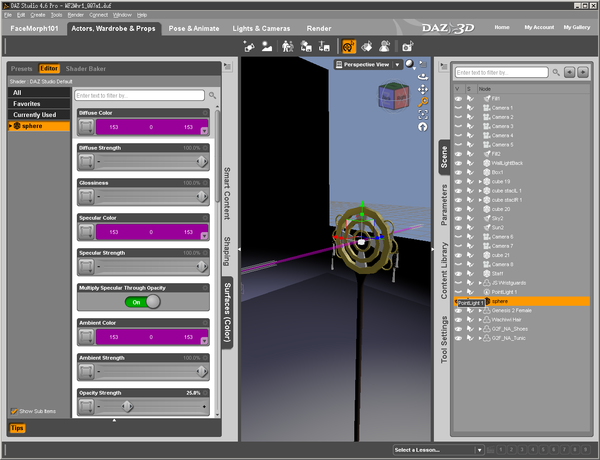Screen dimensions: 600x460
Task: Click the Surfaces pane options menu icon
Action: [x=227, y=66]
